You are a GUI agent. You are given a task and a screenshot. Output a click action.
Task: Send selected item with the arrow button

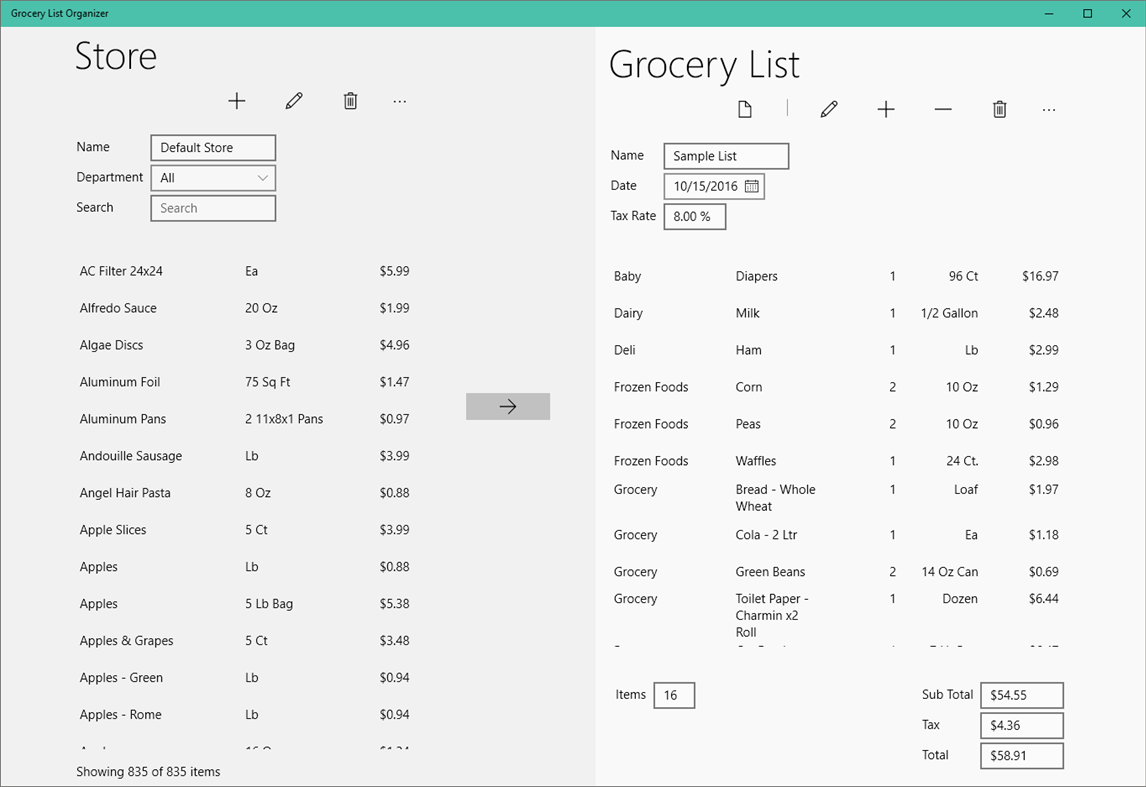(508, 406)
